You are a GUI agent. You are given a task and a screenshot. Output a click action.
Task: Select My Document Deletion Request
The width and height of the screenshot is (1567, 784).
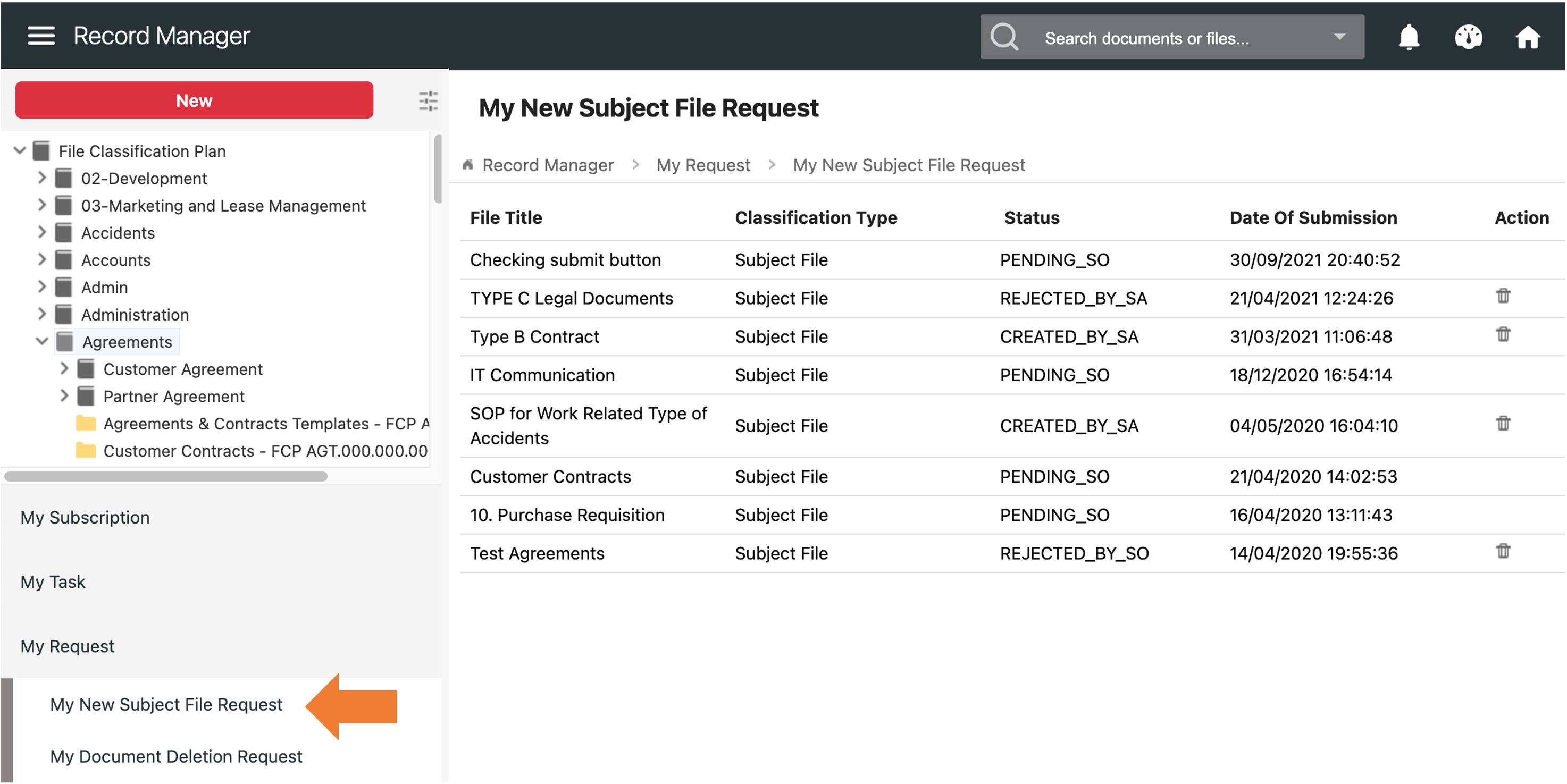coord(176,757)
